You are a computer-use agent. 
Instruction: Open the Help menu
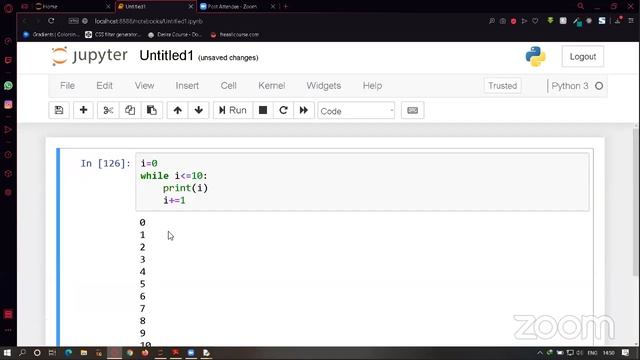(372, 86)
